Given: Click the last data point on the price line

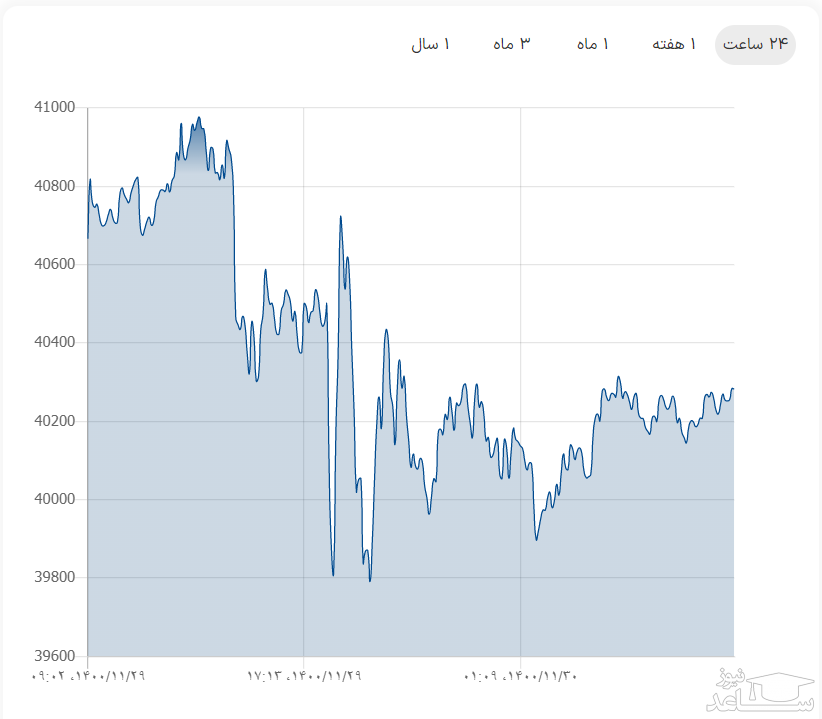Looking at the screenshot, I should (x=733, y=389).
